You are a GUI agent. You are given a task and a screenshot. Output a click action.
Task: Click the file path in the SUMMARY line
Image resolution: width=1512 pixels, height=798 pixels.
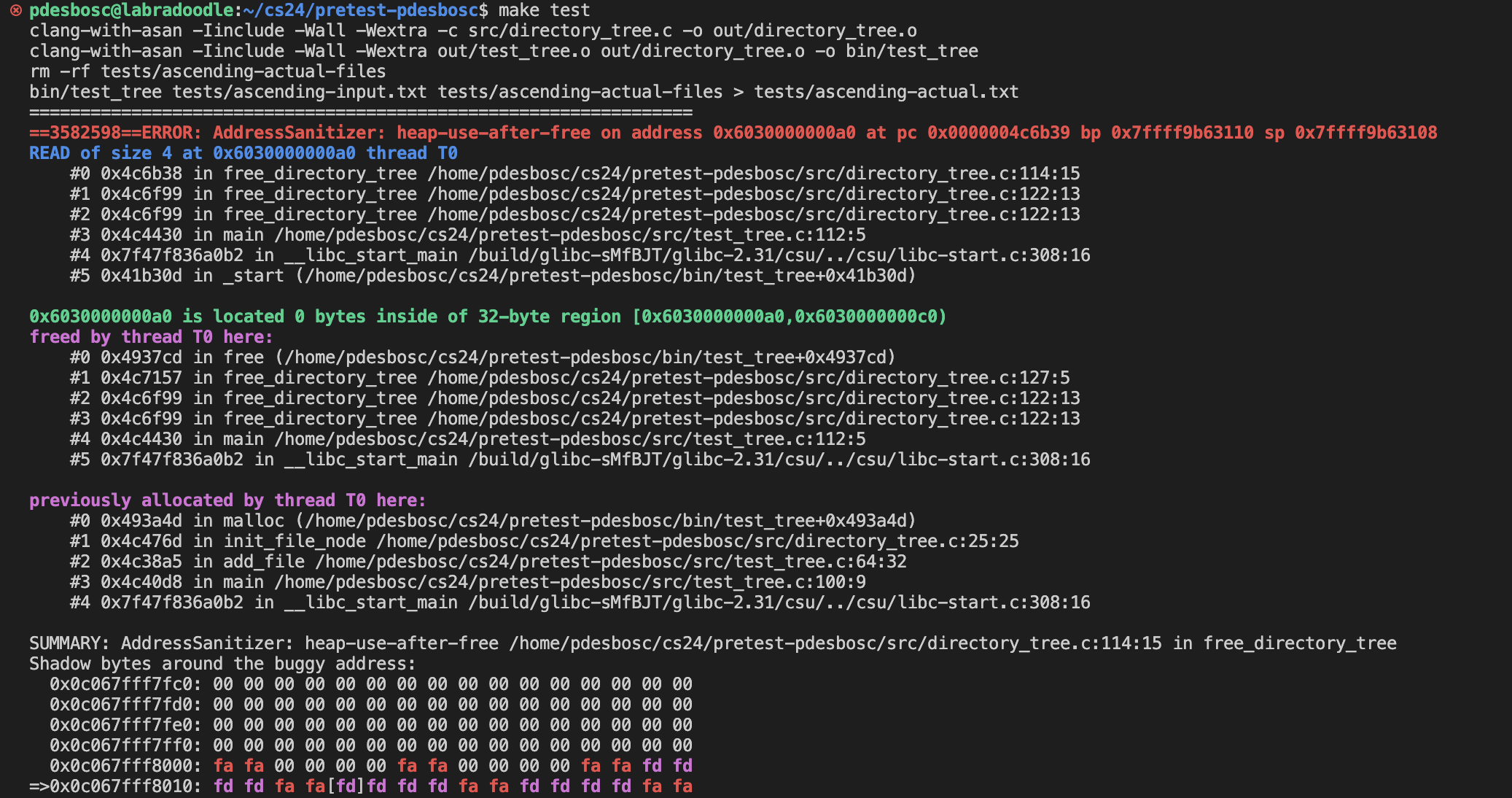pyautogui.click(x=835, y=643)
